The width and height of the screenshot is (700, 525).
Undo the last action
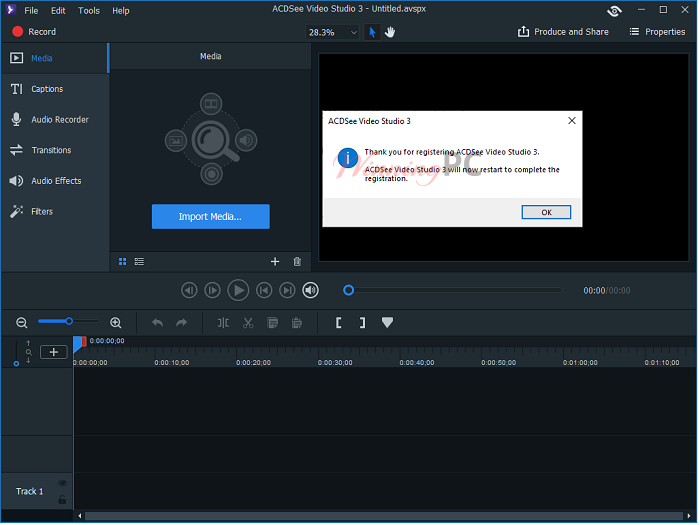click(x=157, y=323)
